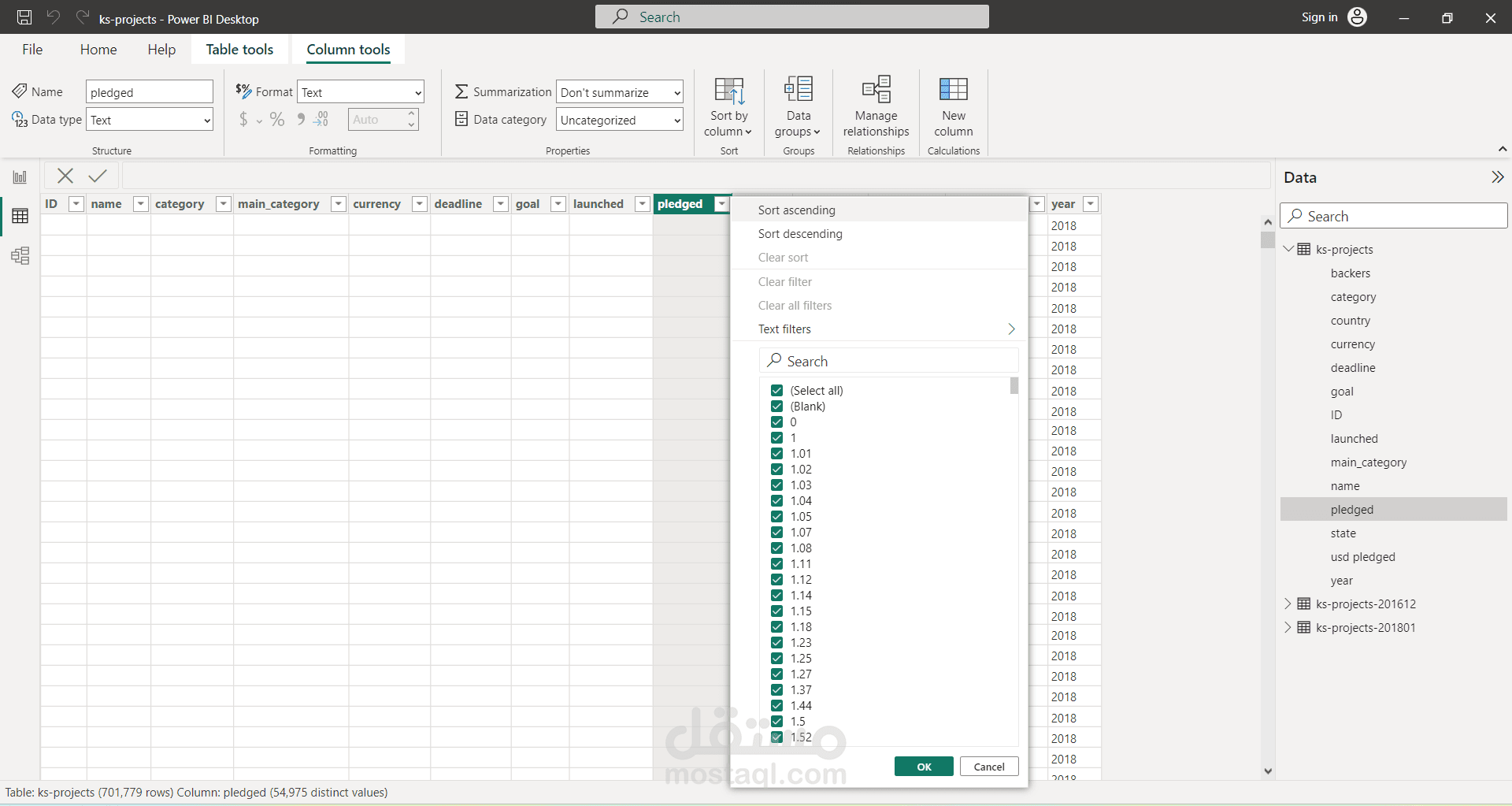Open filter dropdown for currency column
Viewport: 1512px width, 806px height.
point(420,204)
